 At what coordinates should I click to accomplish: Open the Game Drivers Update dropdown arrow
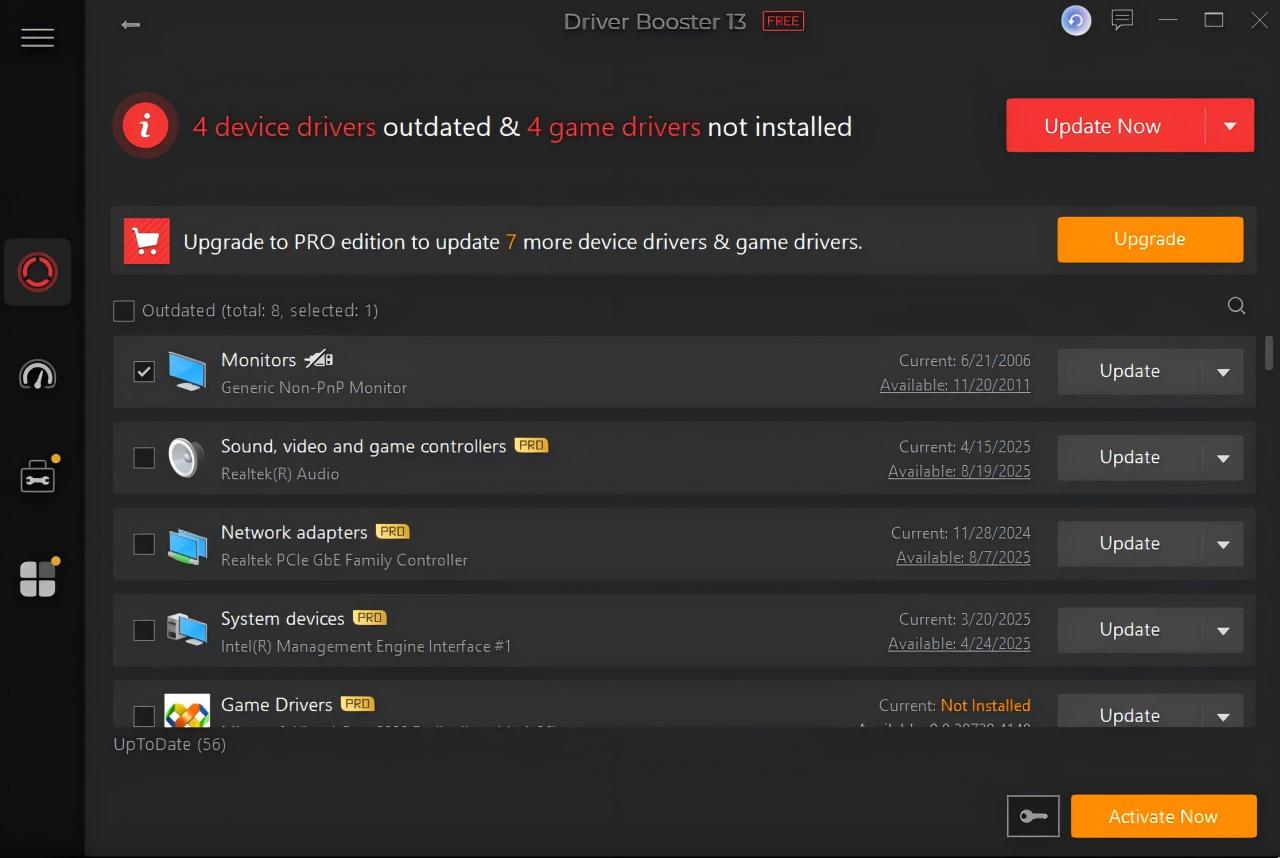tap(1223, 714)
